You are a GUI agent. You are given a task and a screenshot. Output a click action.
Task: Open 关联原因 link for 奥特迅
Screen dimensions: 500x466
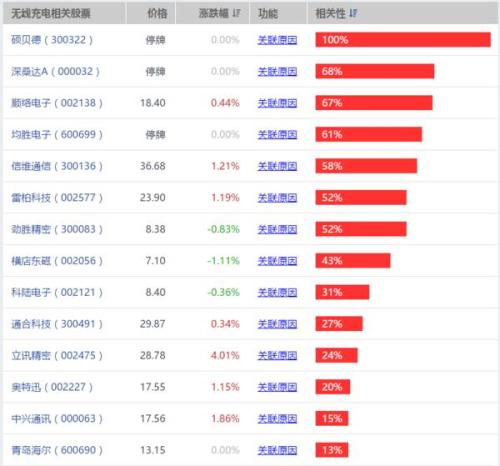(277, 387)
